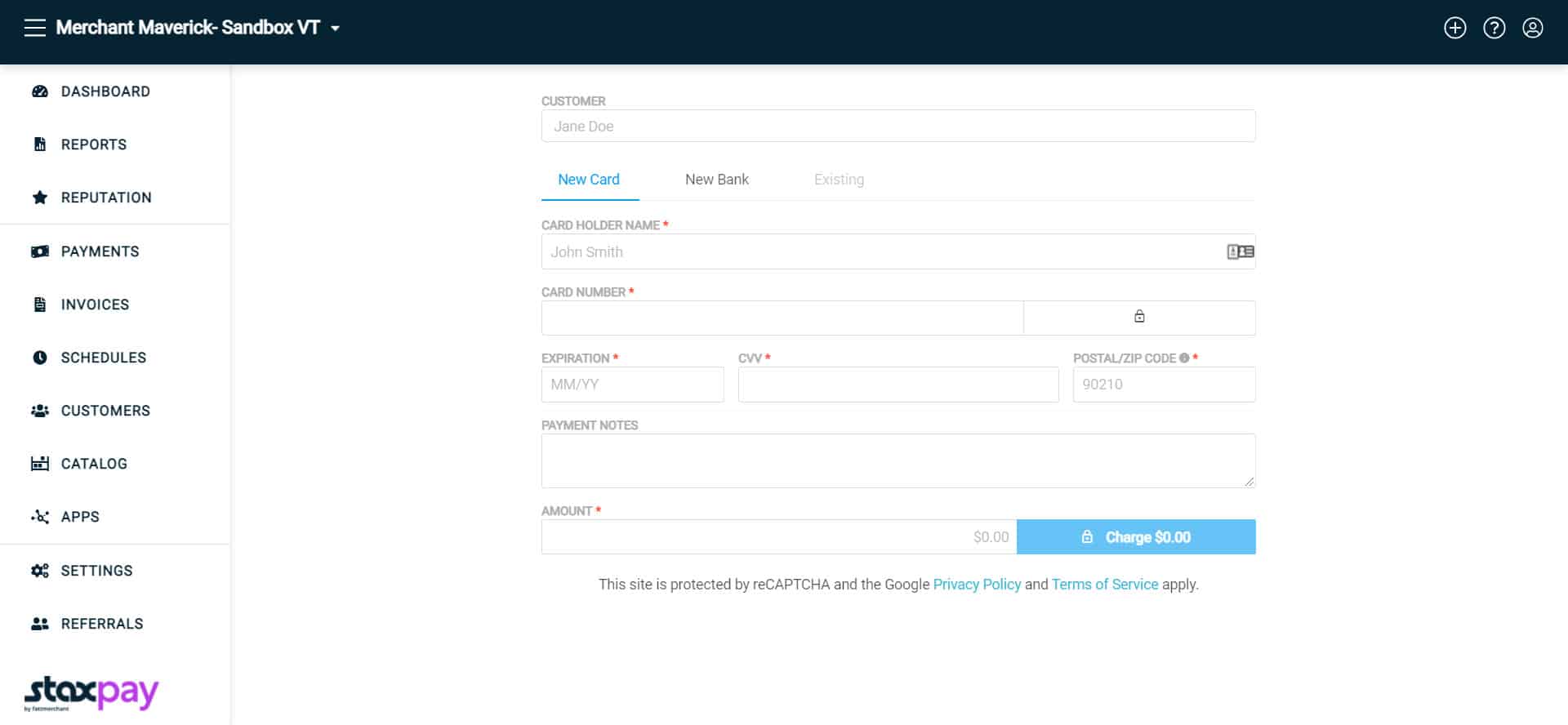Focus the Expiration MM/YY field
Image resolution: width=1568 pixels, height=725 pixels.
pos(632,385)
